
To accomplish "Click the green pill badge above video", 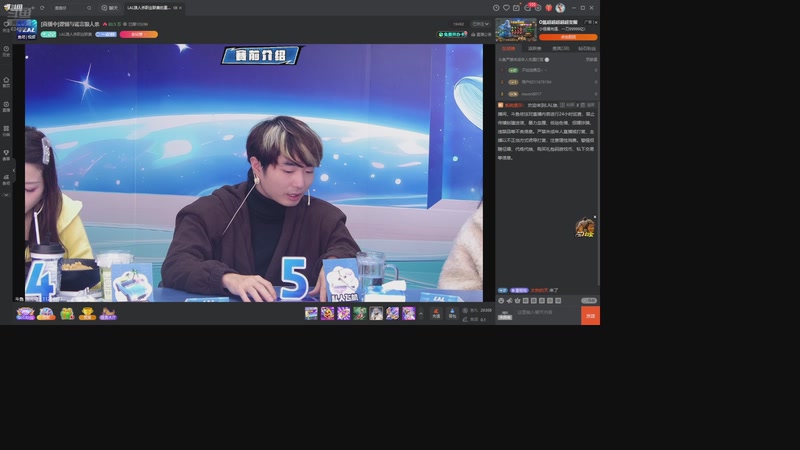I will [x=452, y=34].
